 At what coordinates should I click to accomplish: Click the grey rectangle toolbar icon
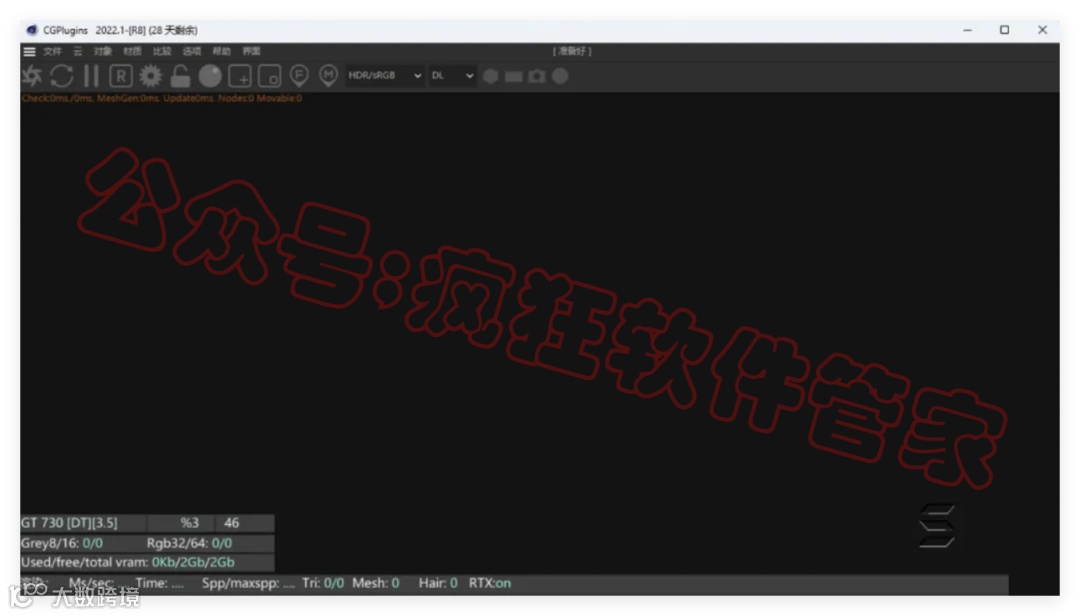(514, 76)
